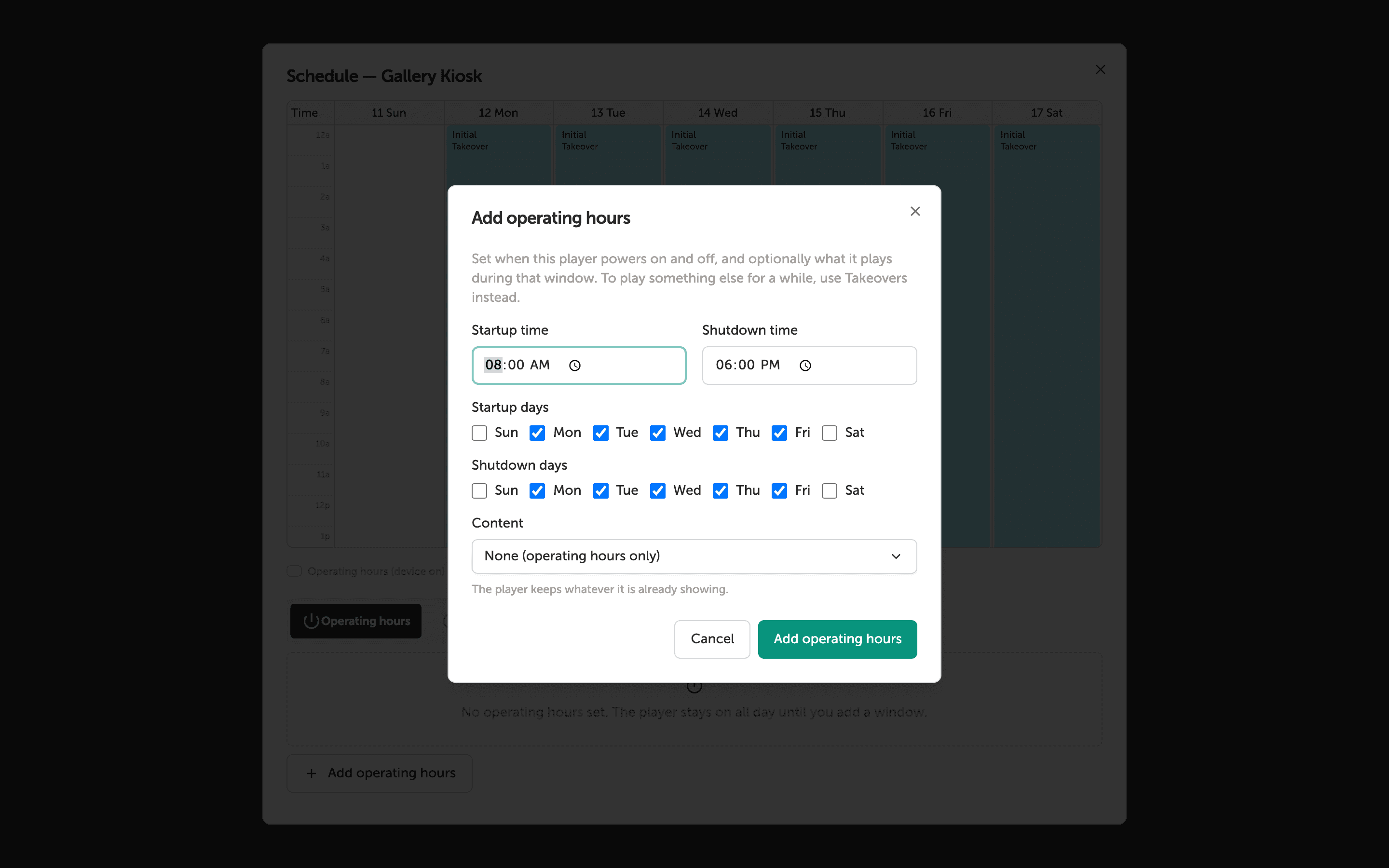This screenshot has height=868, width=1389.
Task: Close the Schedule Gallery Kiosk window
Action: [1100, 69]
